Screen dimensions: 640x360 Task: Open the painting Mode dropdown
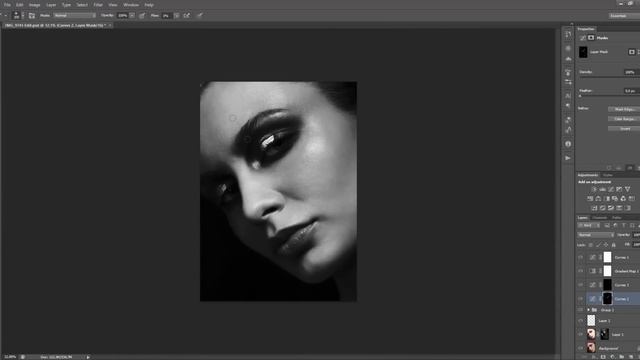(x=75, y=16)
